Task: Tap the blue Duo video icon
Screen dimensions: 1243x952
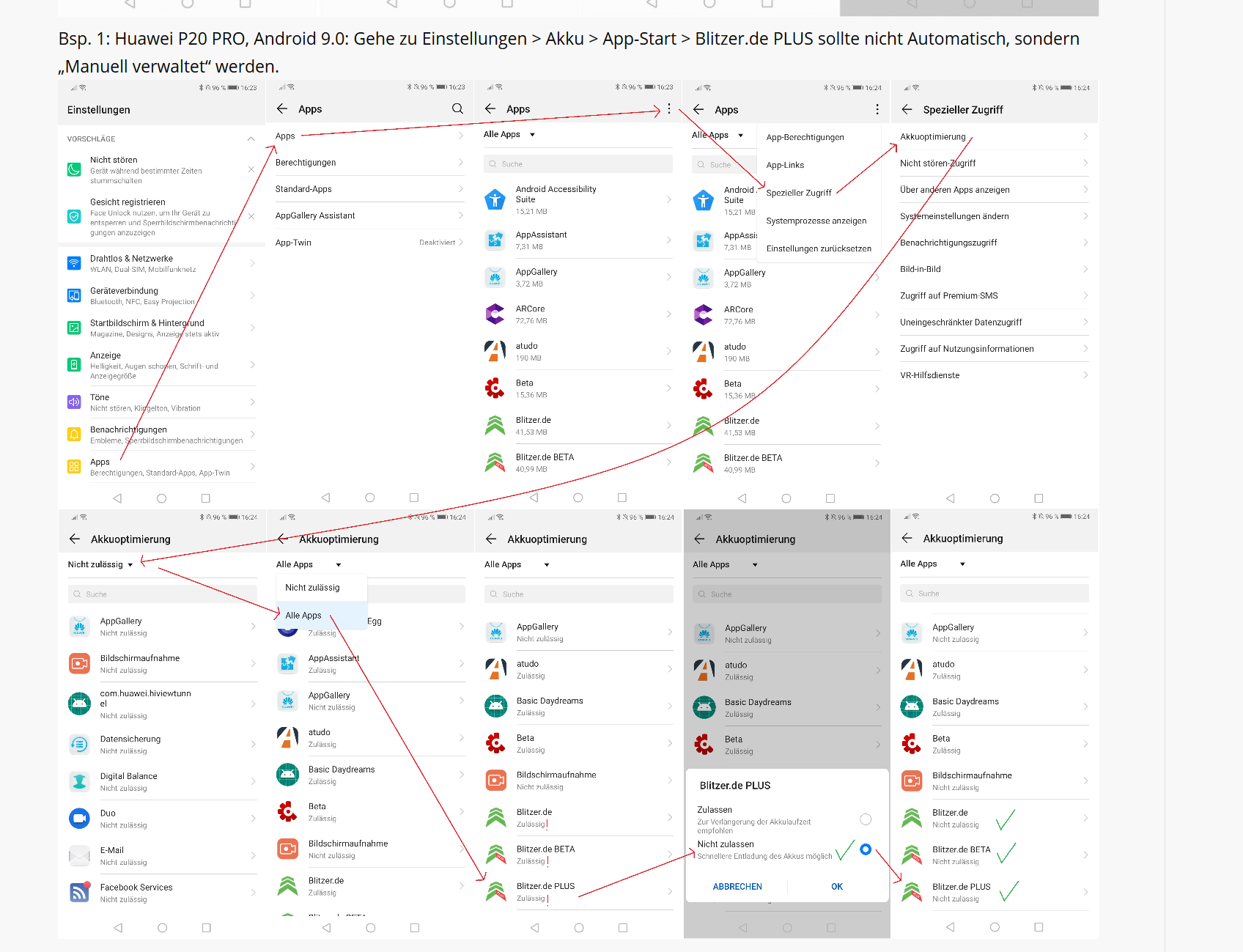Action: click(79, 818)
